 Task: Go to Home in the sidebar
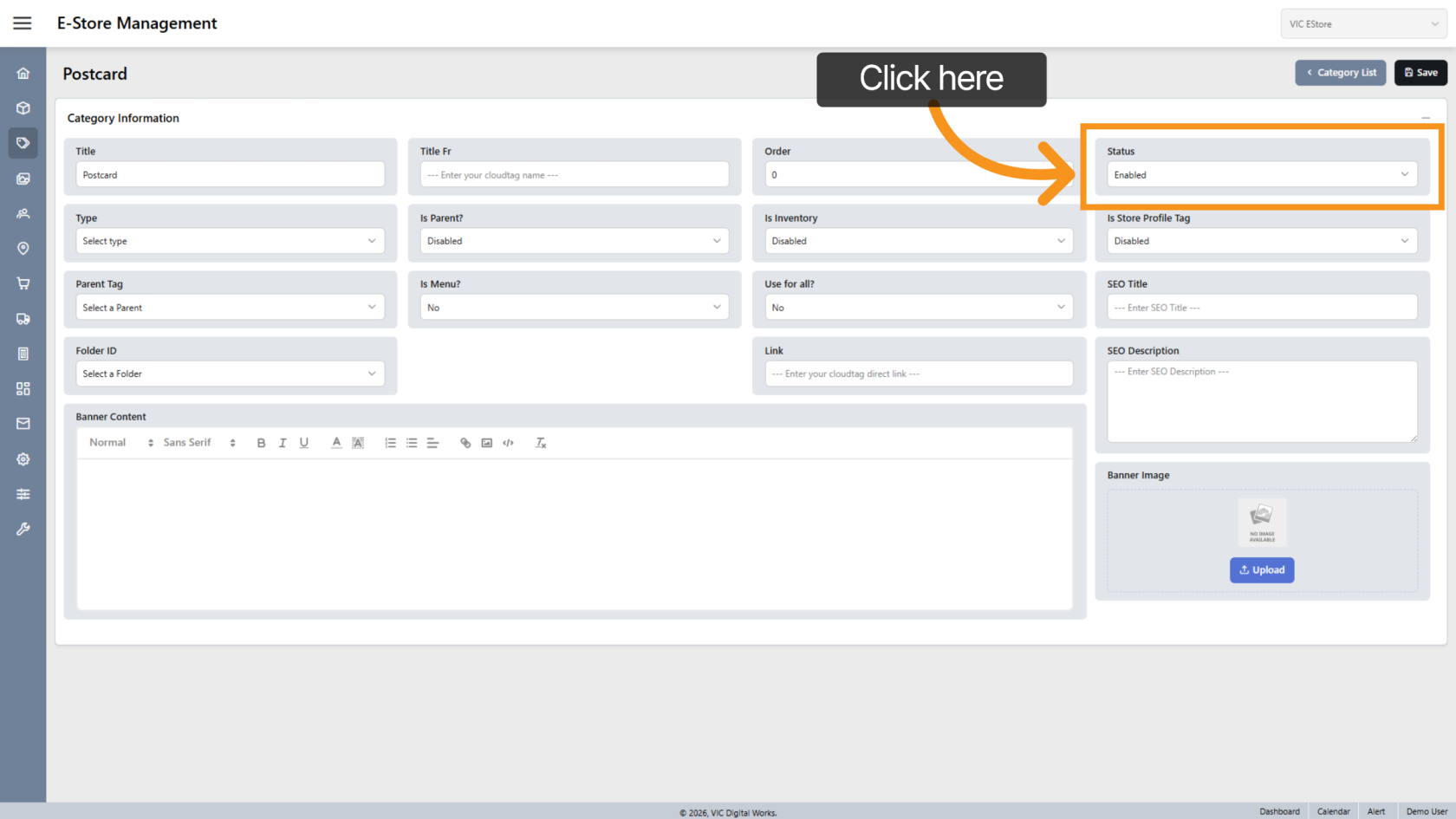pos(23,74)
